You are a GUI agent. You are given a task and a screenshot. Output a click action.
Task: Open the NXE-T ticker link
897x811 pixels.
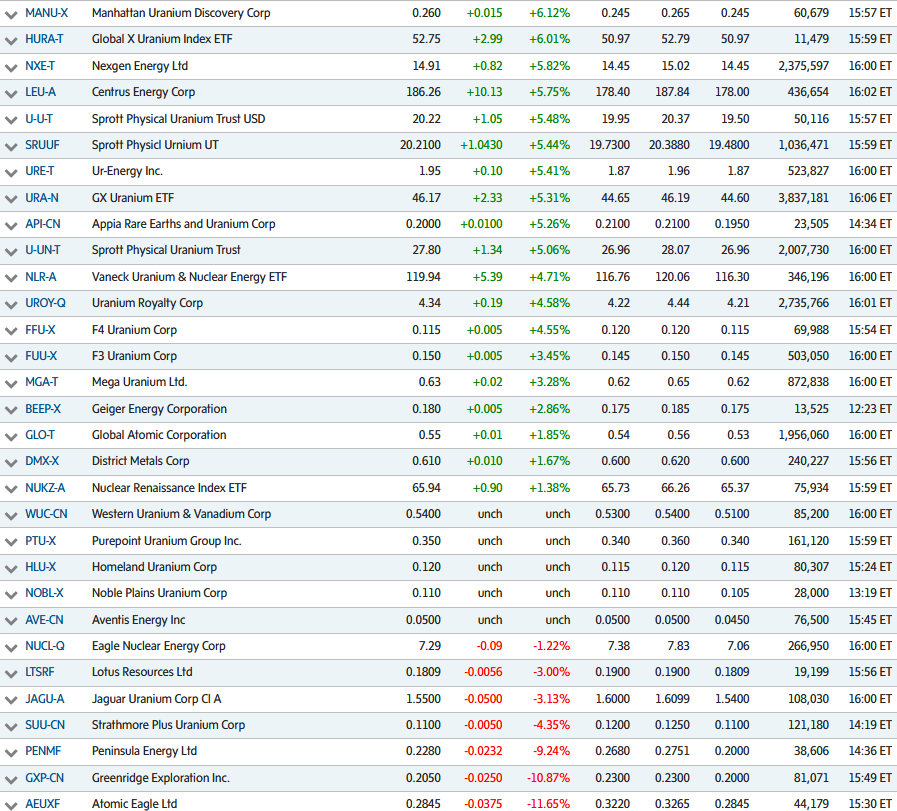40,66
